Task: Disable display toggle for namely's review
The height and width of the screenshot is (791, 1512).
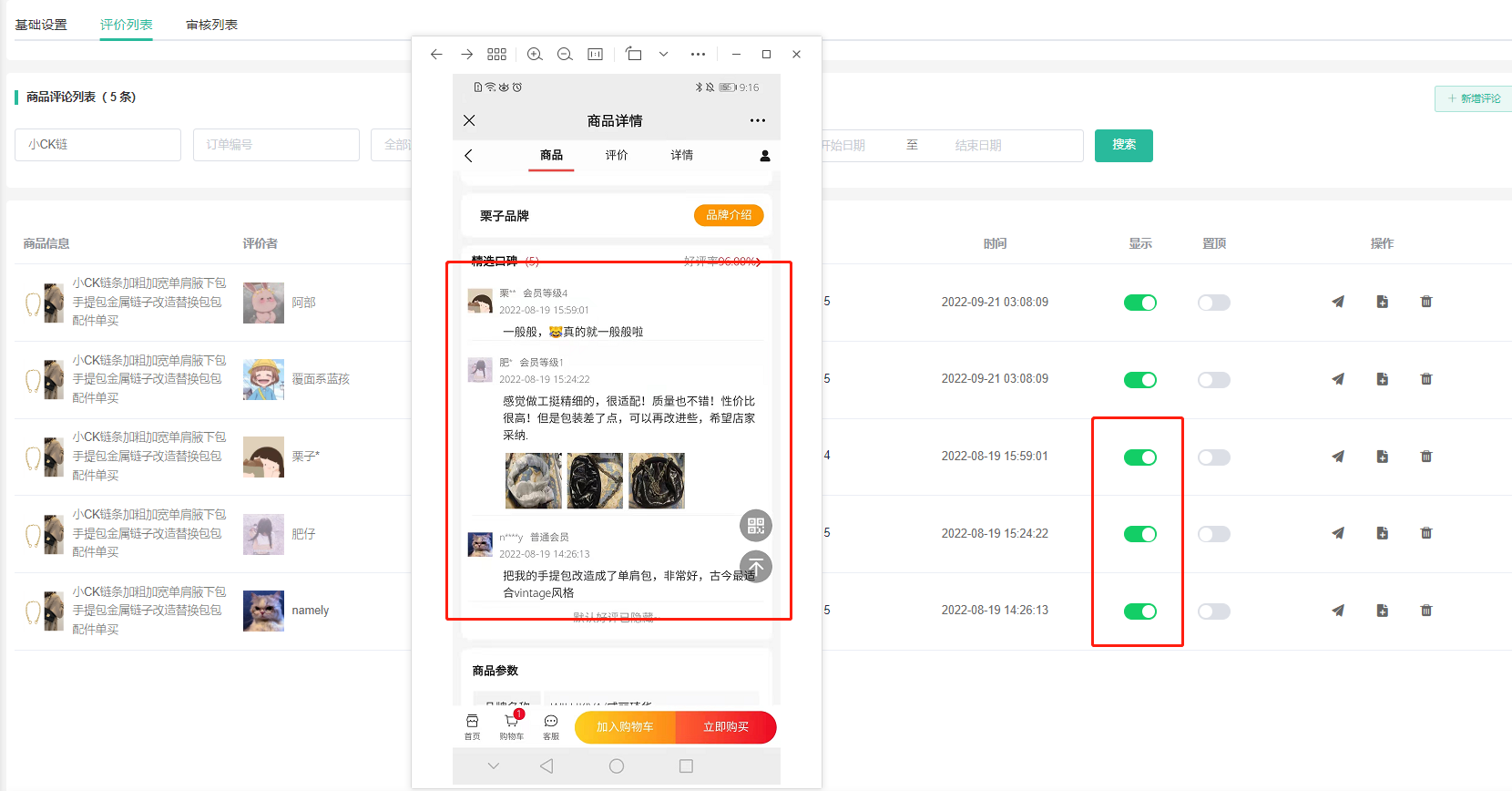Action: click(x=1139, y=611)
